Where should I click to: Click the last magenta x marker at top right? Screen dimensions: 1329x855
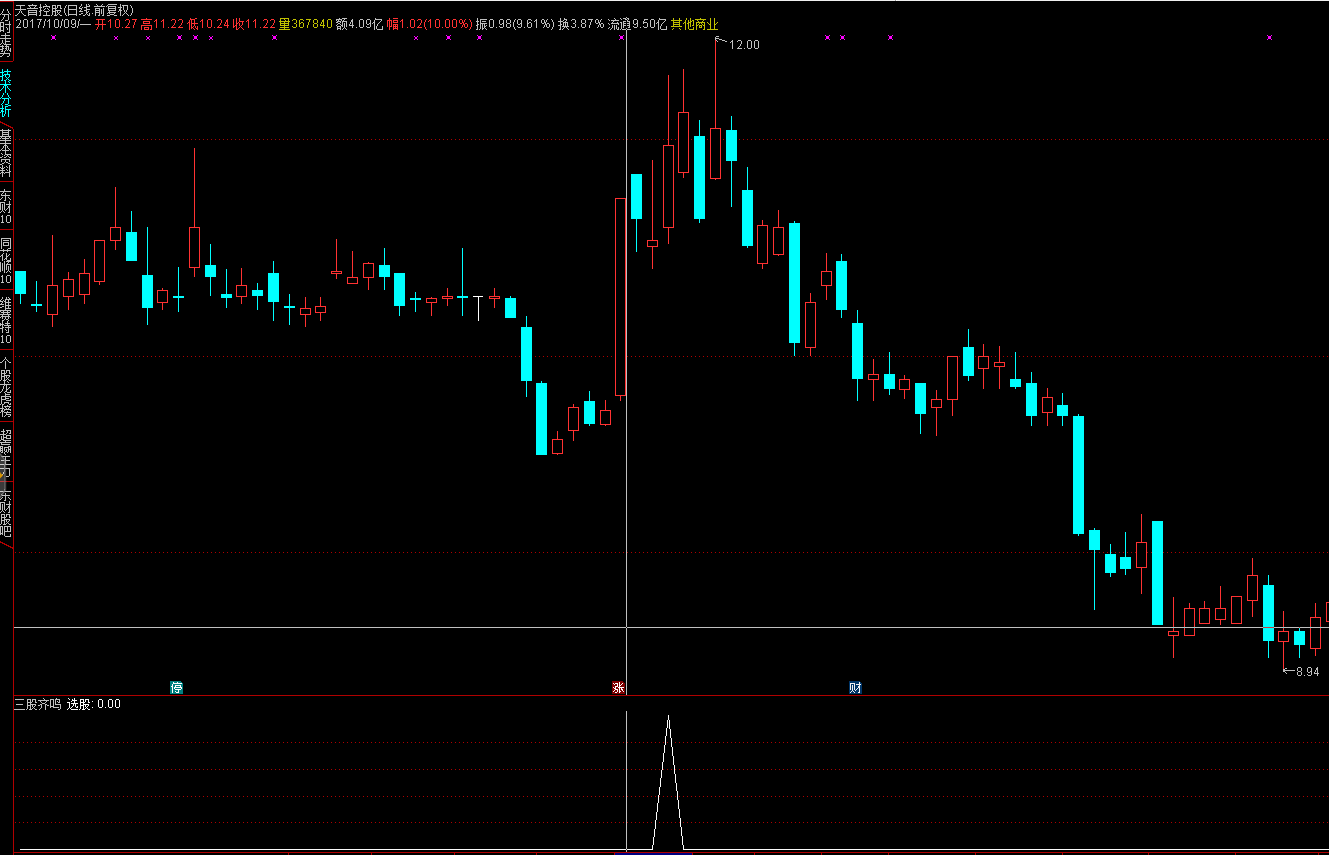point(1269,38)
